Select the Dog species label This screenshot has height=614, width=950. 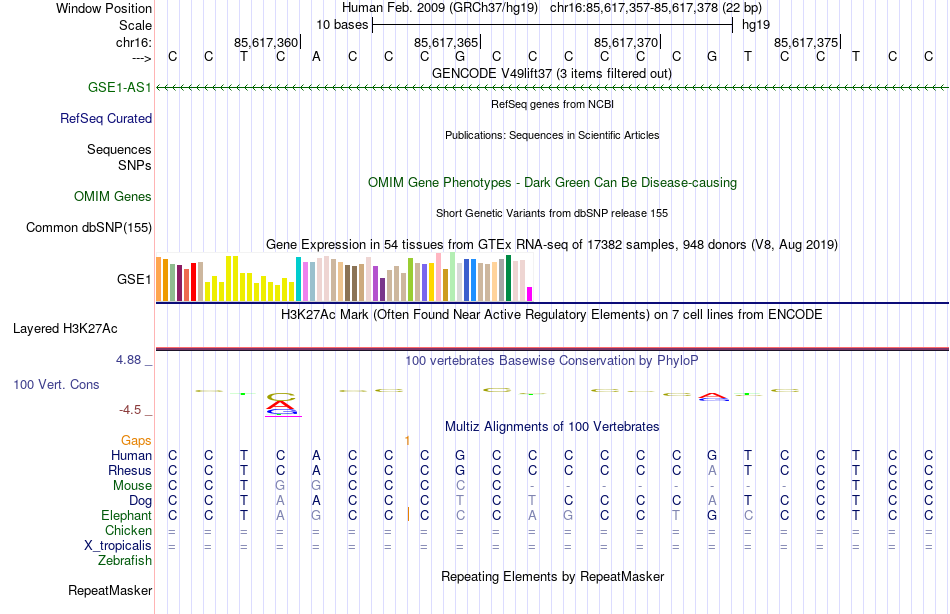point(140,501)
